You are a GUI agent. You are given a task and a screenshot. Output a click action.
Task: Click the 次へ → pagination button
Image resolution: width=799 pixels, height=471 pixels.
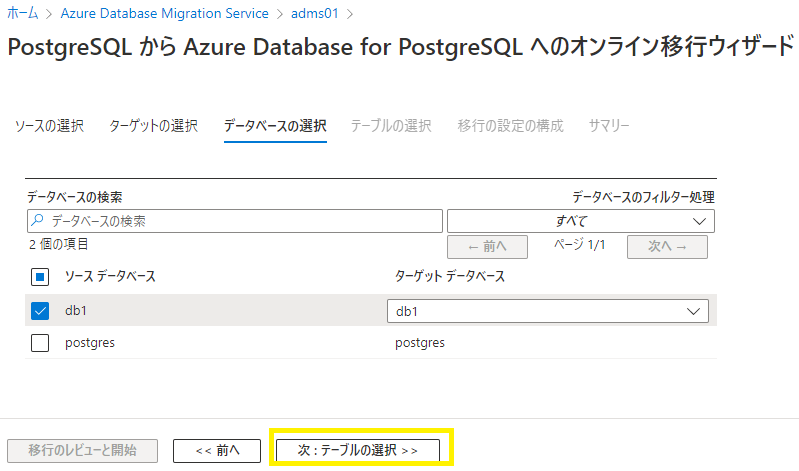pyautogui.click(x=667, y=247)
